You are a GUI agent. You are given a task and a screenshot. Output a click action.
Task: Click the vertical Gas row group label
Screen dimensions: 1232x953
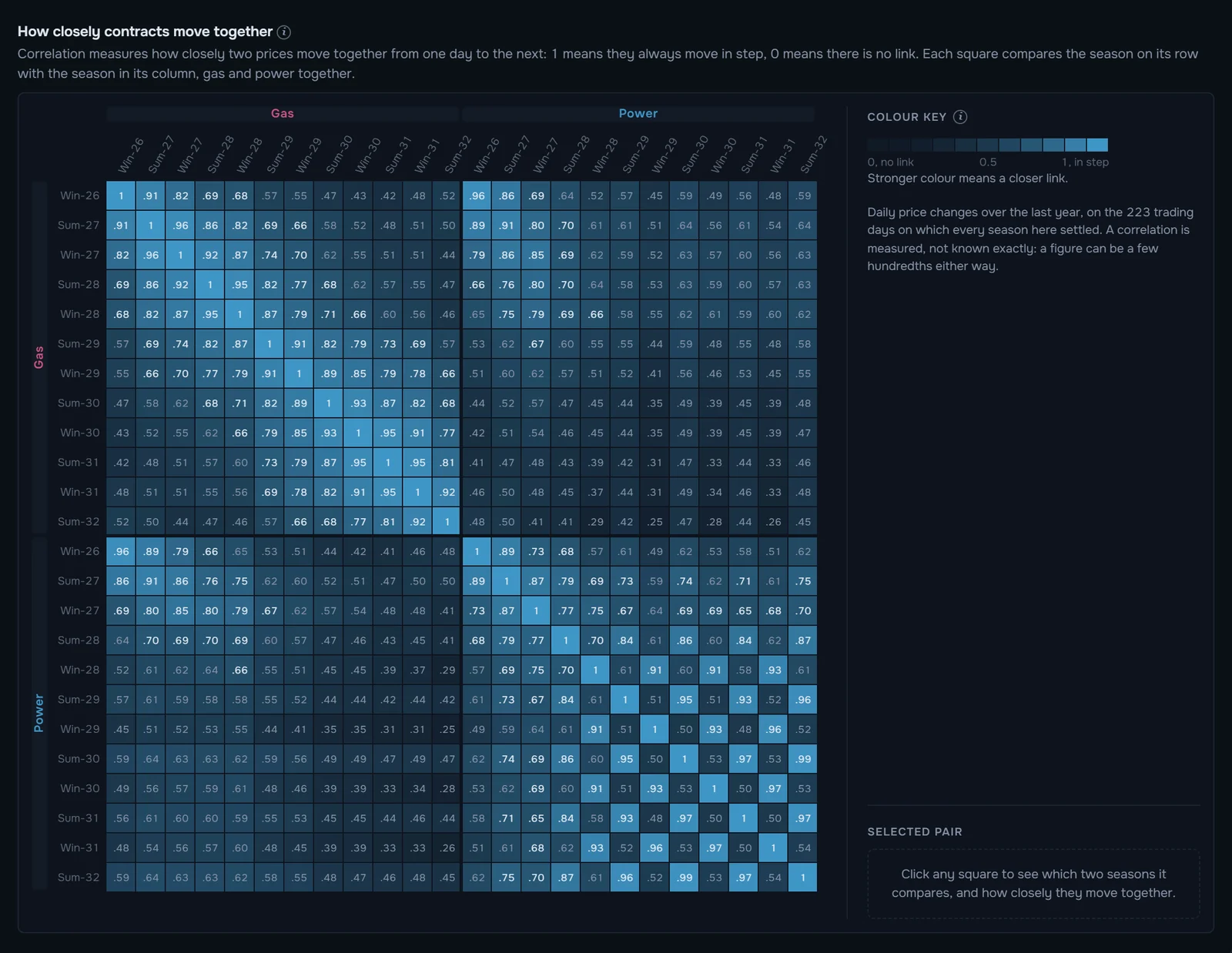point(39,357)
